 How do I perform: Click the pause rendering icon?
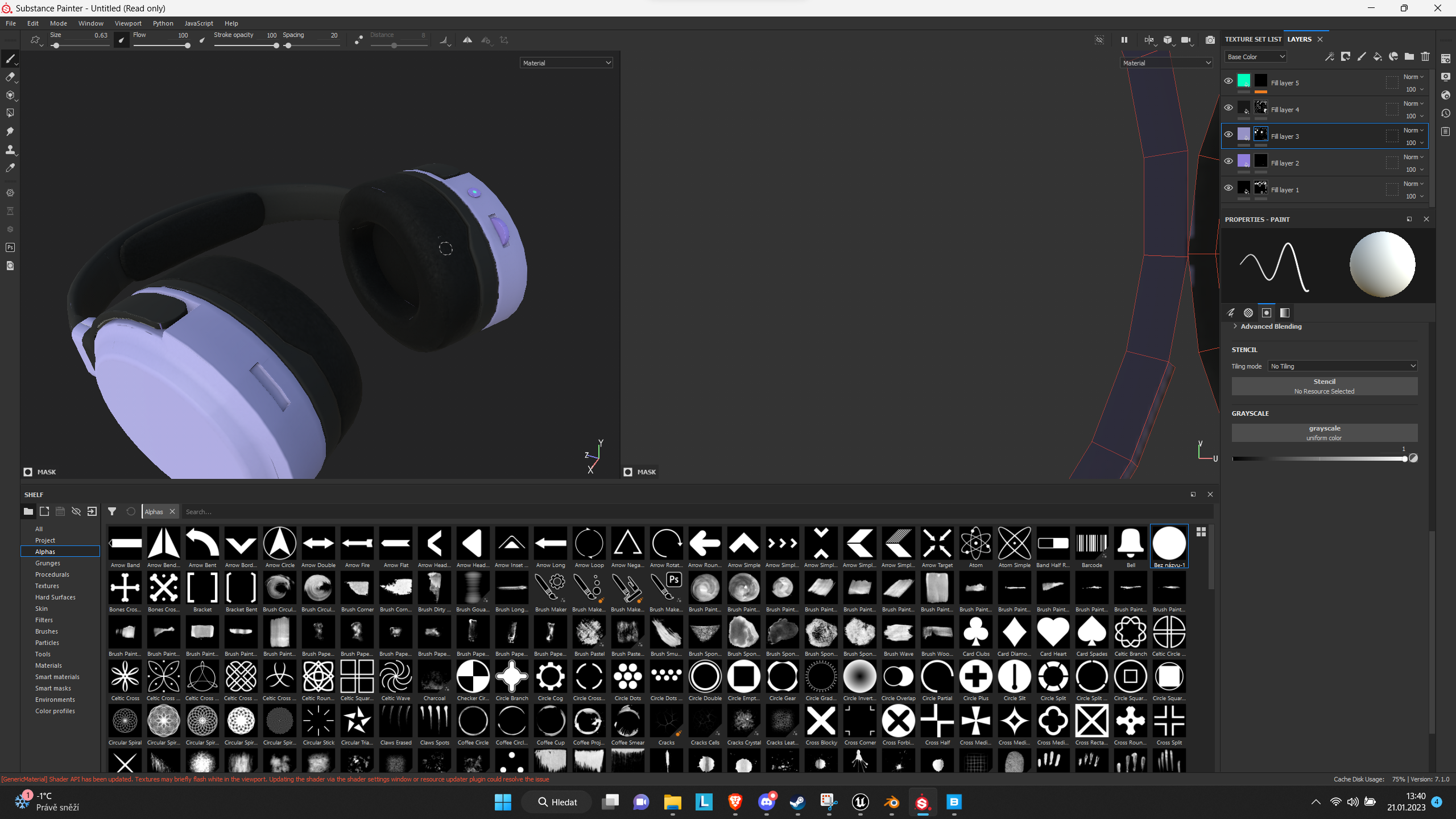click(x=1124, y=40)
